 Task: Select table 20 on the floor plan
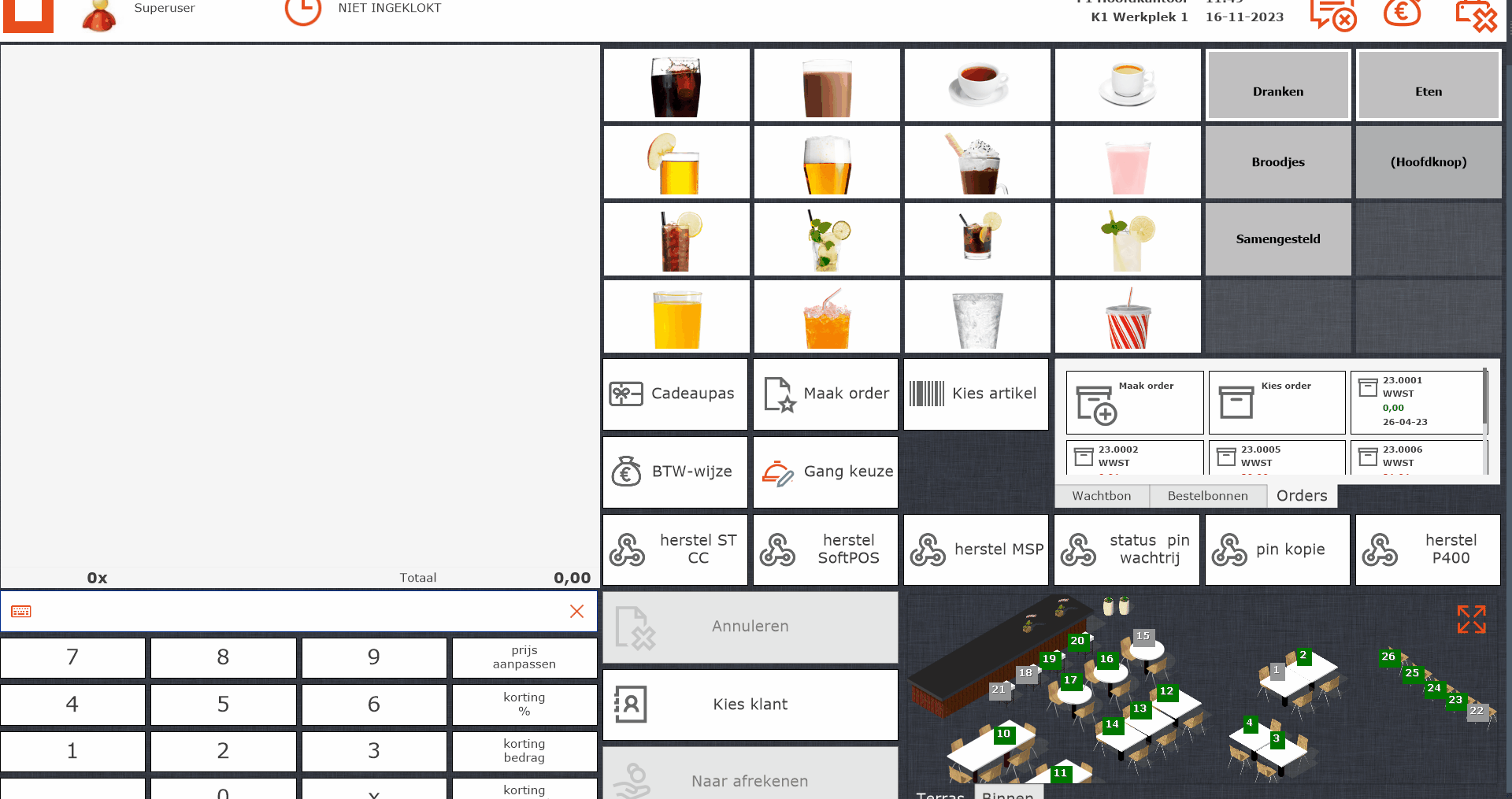1077,641
